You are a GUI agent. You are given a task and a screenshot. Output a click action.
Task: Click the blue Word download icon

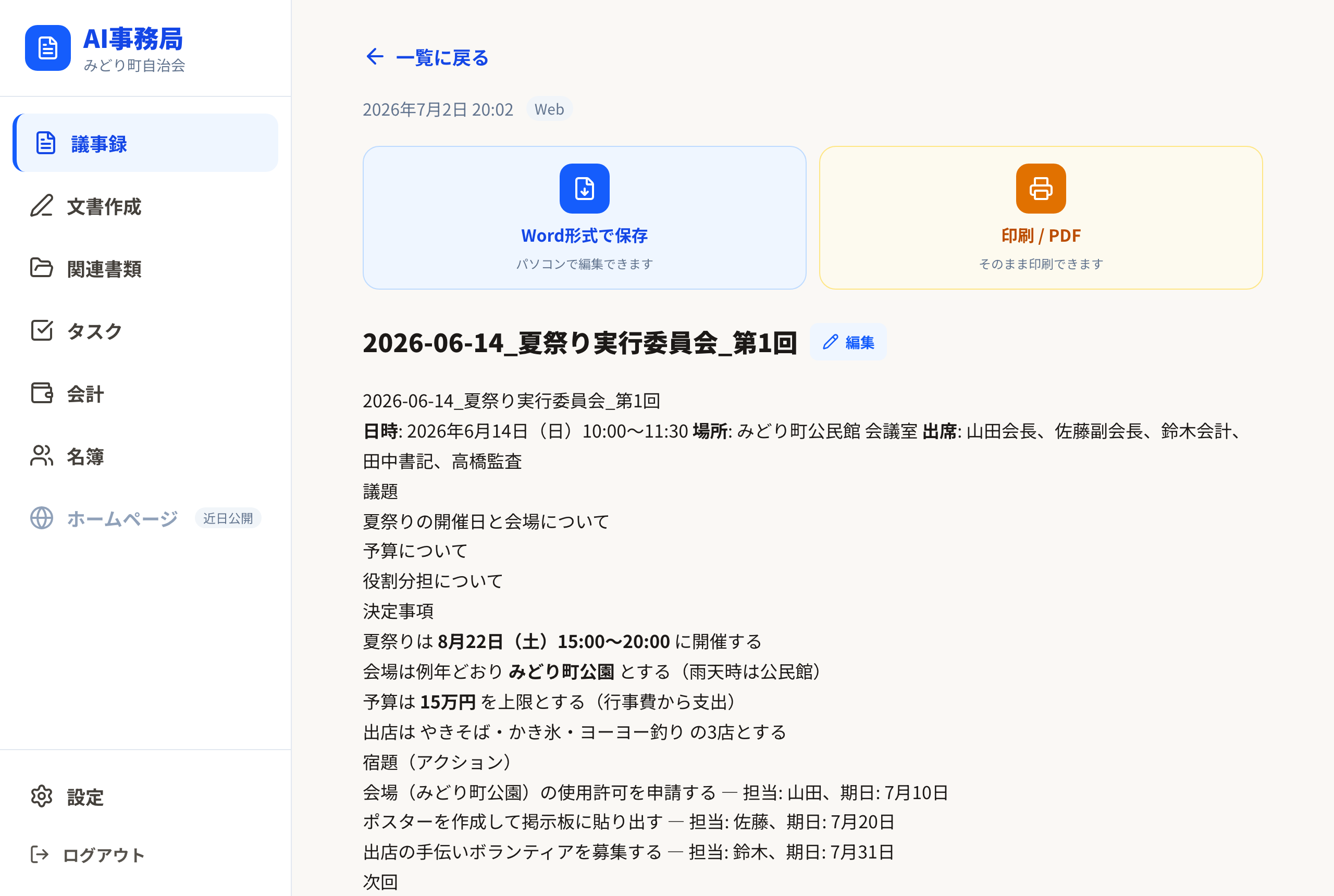coord(584,189)
